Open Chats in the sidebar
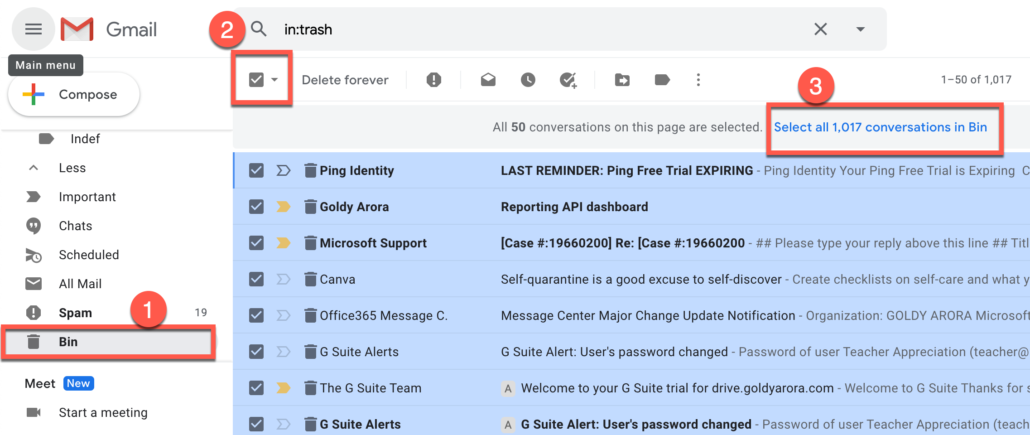 (75, 226)
